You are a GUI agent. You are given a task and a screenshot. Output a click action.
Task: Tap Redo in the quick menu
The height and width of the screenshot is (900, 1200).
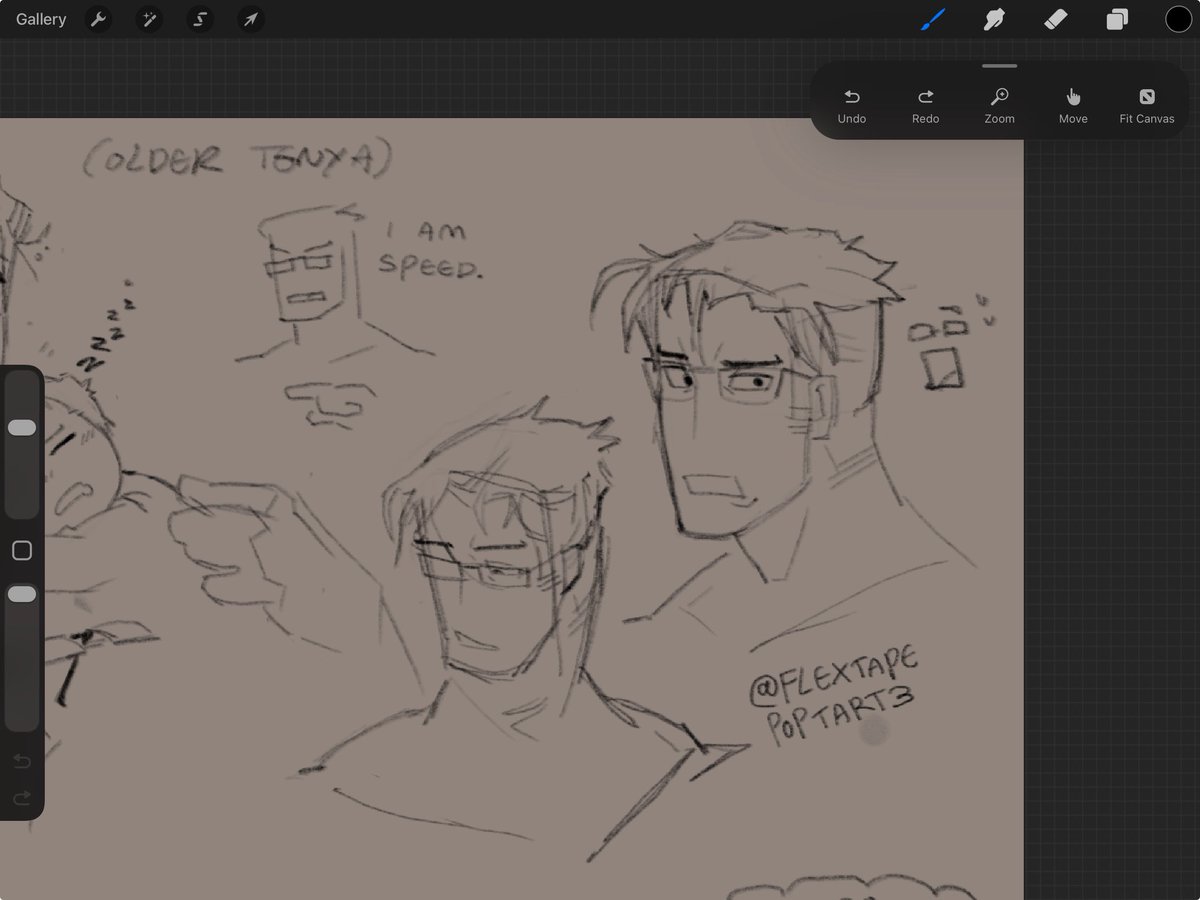[926, 106]
